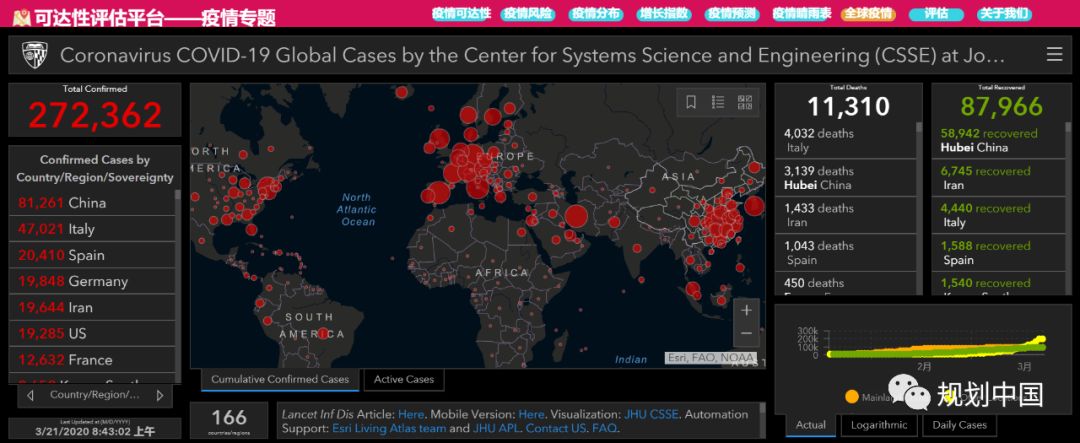Open the basemap gallery grid icon

click(745, 102)
